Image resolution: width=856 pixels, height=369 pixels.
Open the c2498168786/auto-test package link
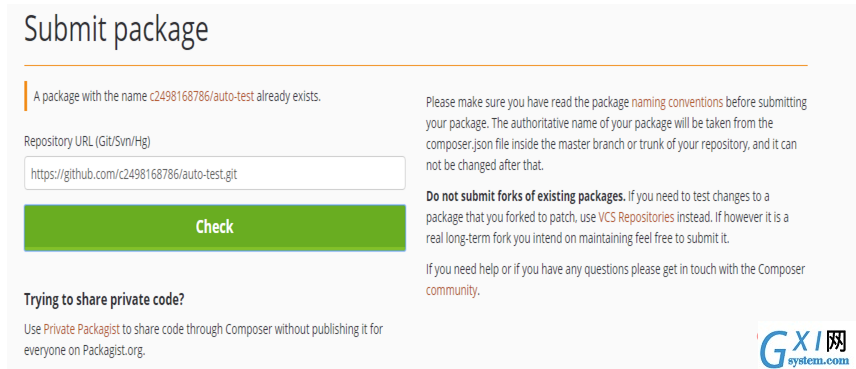(x=201, y=97)
